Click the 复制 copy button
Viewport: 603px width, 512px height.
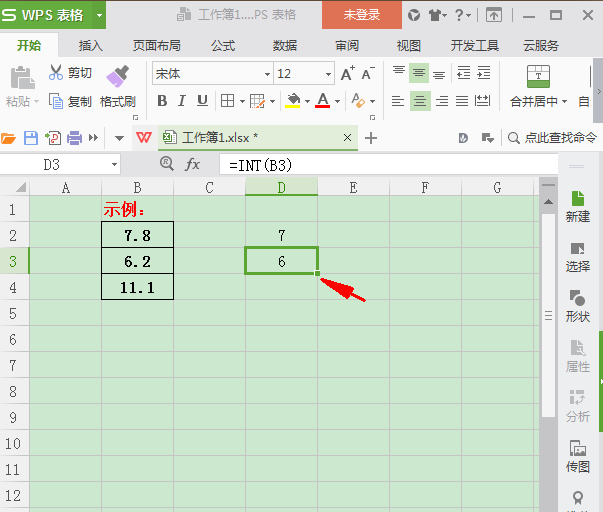(x=70, y=101)
